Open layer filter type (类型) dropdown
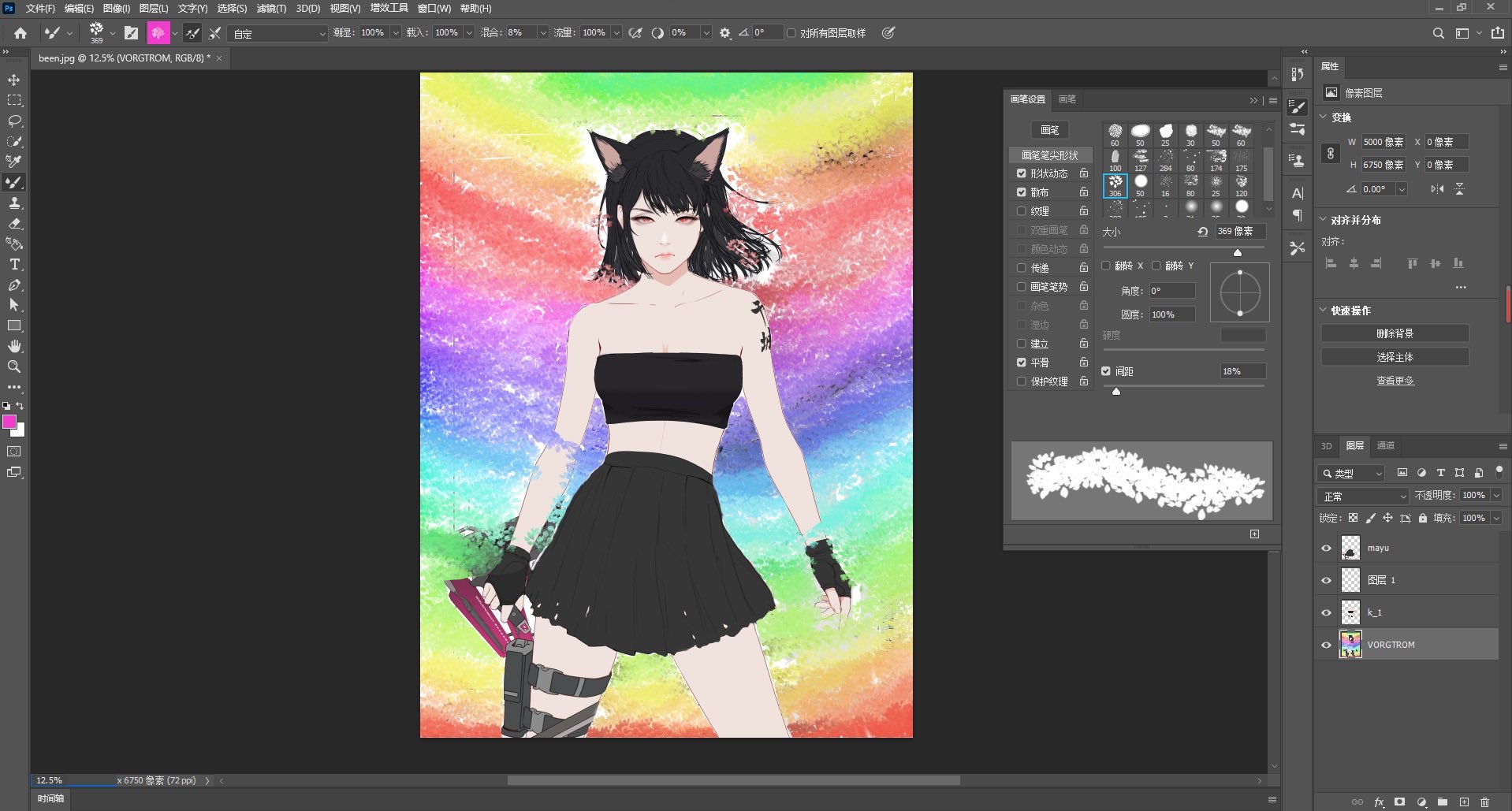Screen dimensions: 1512x811 [1351, 473]
